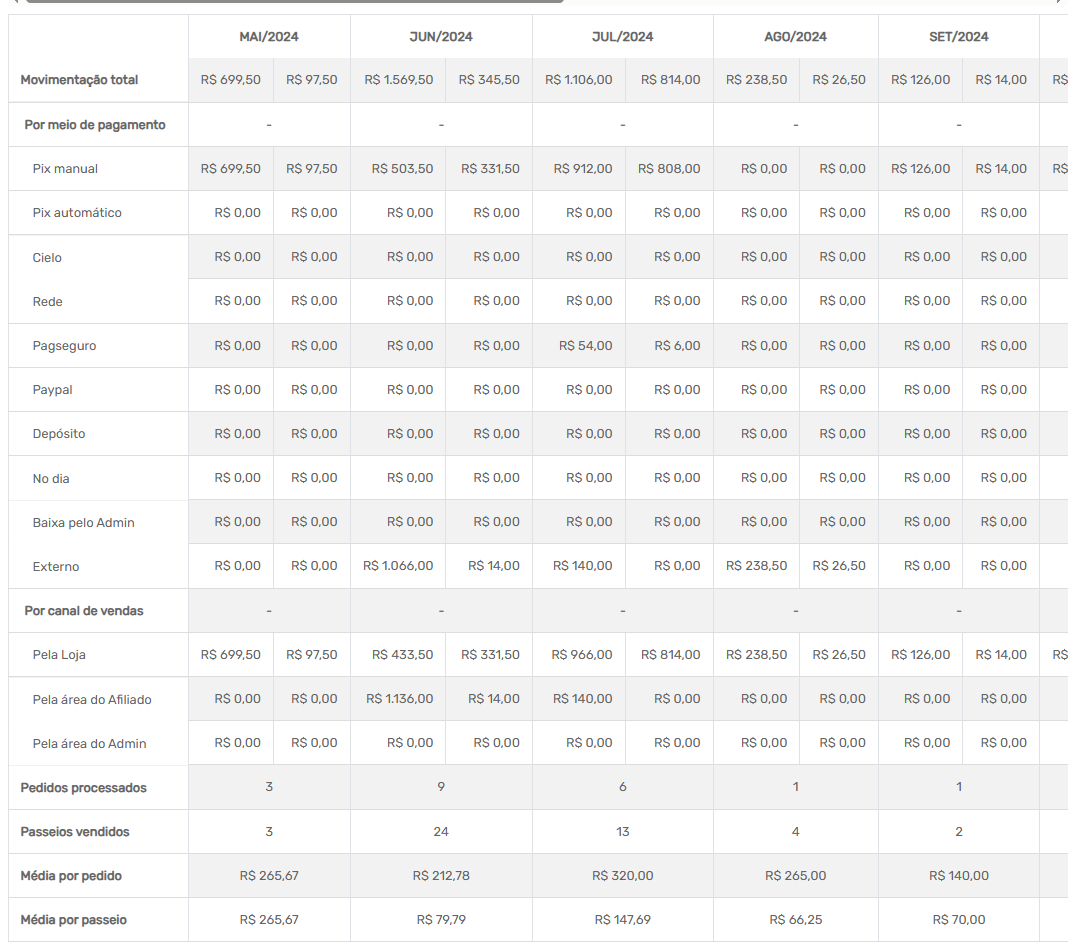Click R$ 126,00 in the Movimentação total row
The image size is (1079, 950).
pyautogui.click(x=920, y=80)
